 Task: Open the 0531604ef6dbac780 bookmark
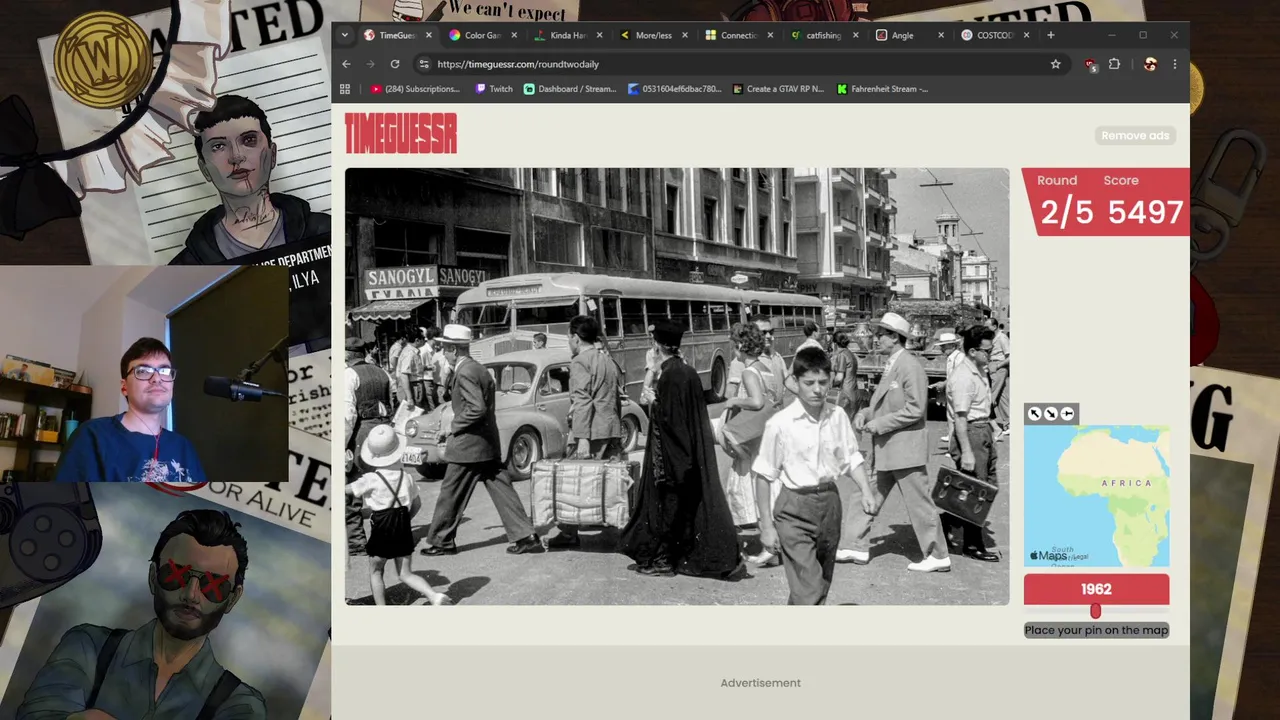pyautogui.click(x=674, y=89)
